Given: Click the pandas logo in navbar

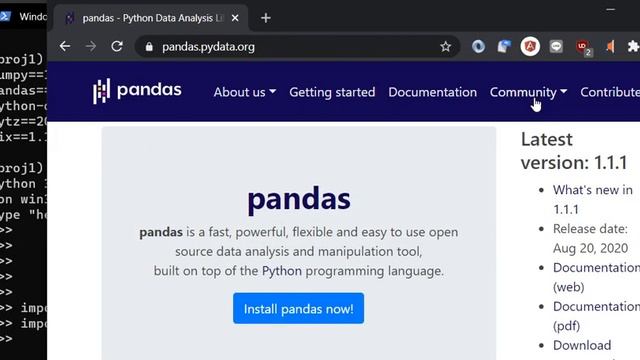Looking at the screenshot, I should pyautogui.click(x=137, y=91).
